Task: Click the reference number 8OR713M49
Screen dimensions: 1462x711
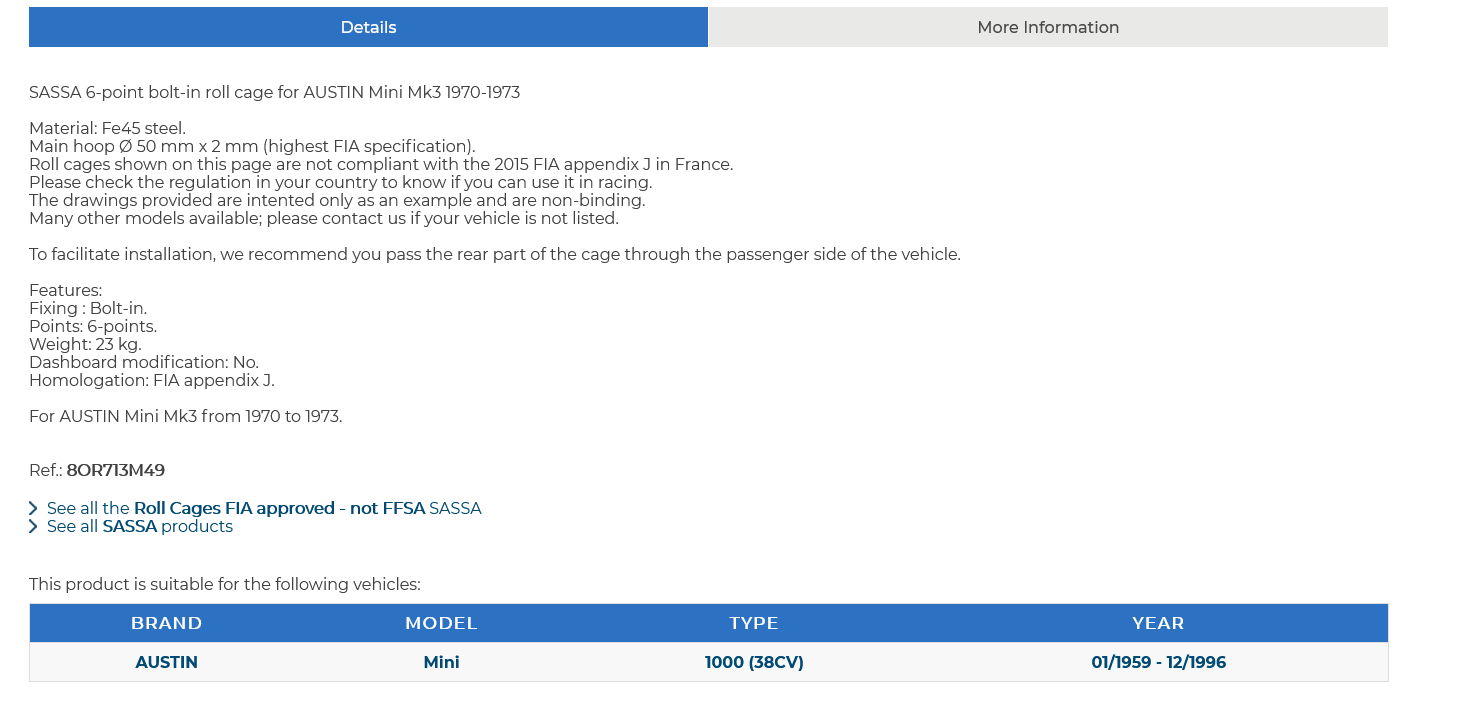Action: click(116, 470)
